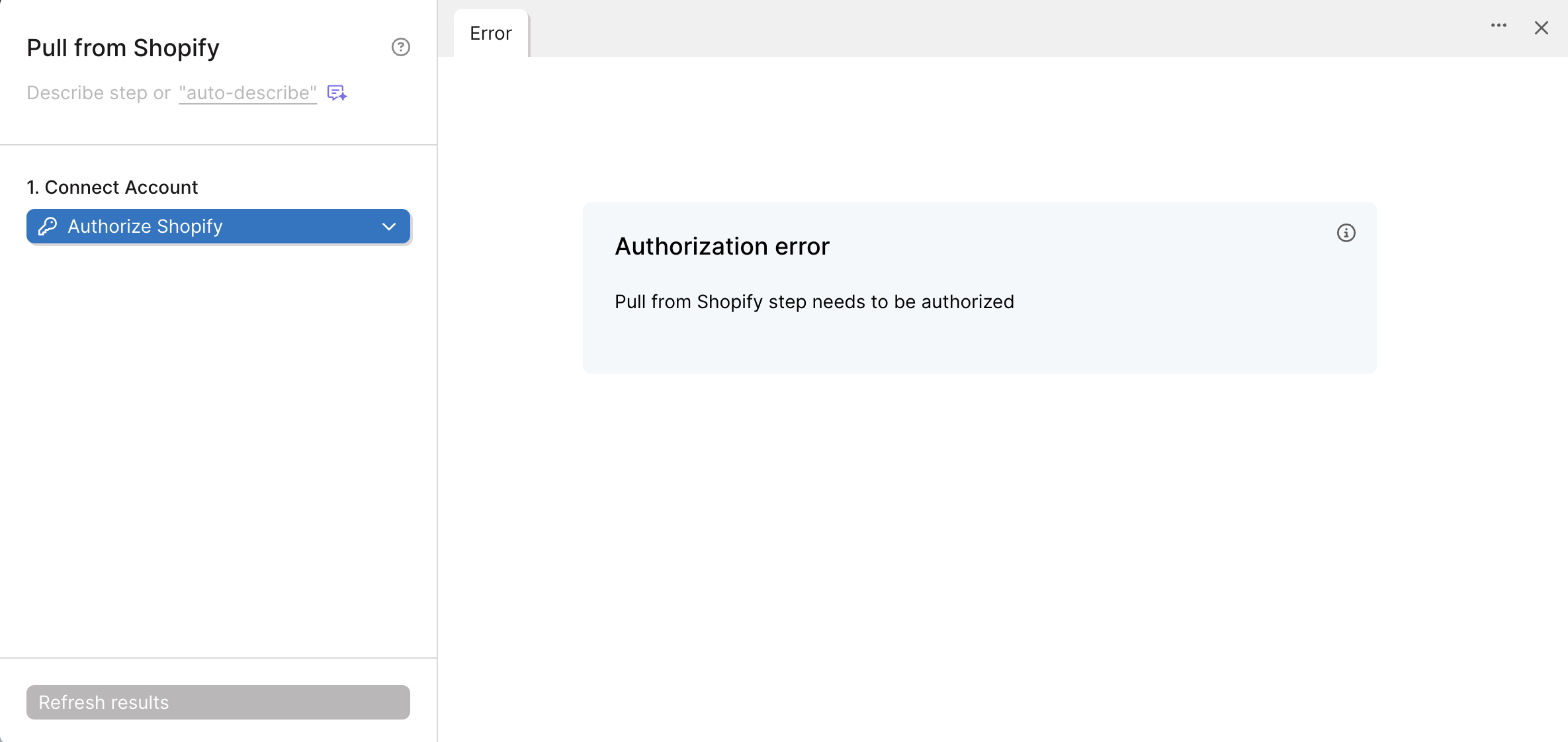1568x742 pixels.
Task: Open the three-dot more options menu
Action: coord(1499,26)
